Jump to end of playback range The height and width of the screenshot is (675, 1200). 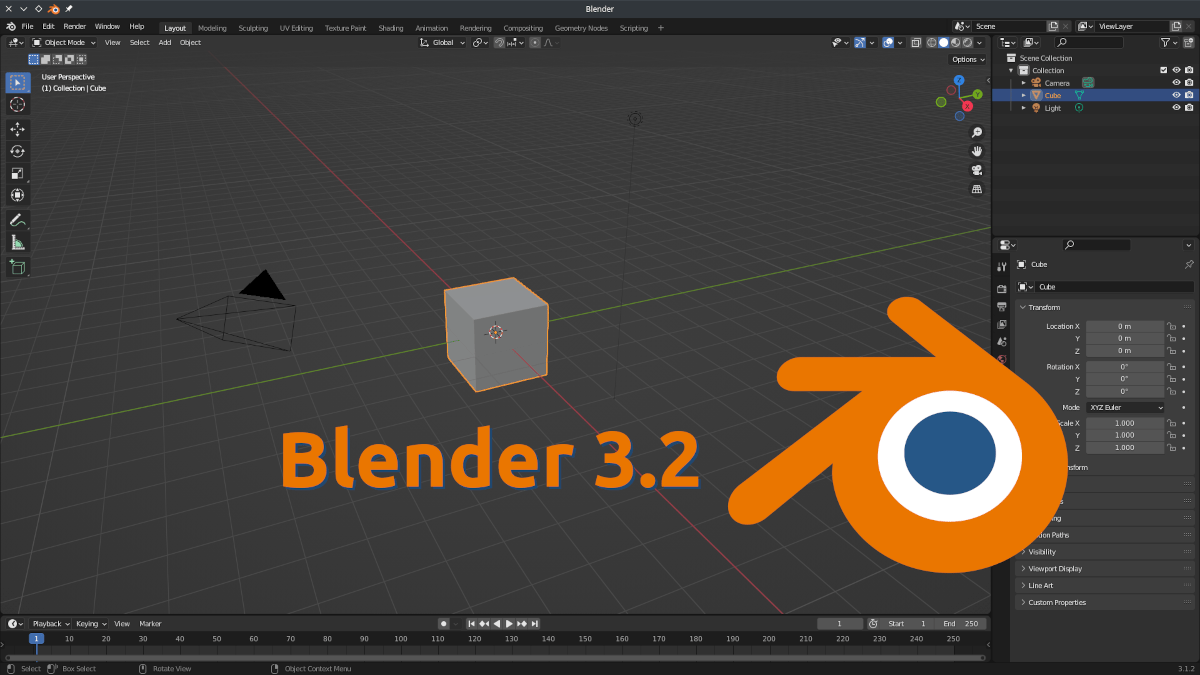pyautogui.click(x=534, y=623)
